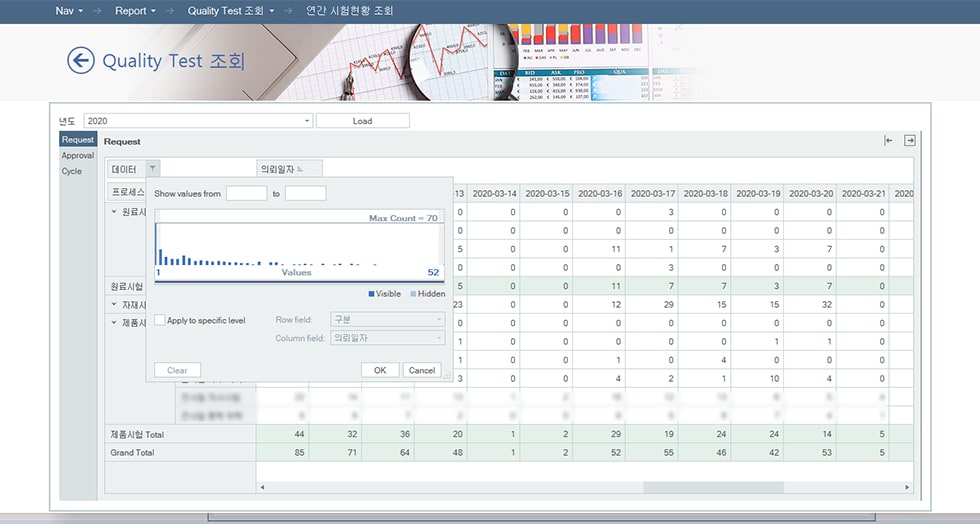The height and width of the screenshot is (524, 980).
Task: Click the filter funnel icon on 데이터 field
Action: coord(152,170)
